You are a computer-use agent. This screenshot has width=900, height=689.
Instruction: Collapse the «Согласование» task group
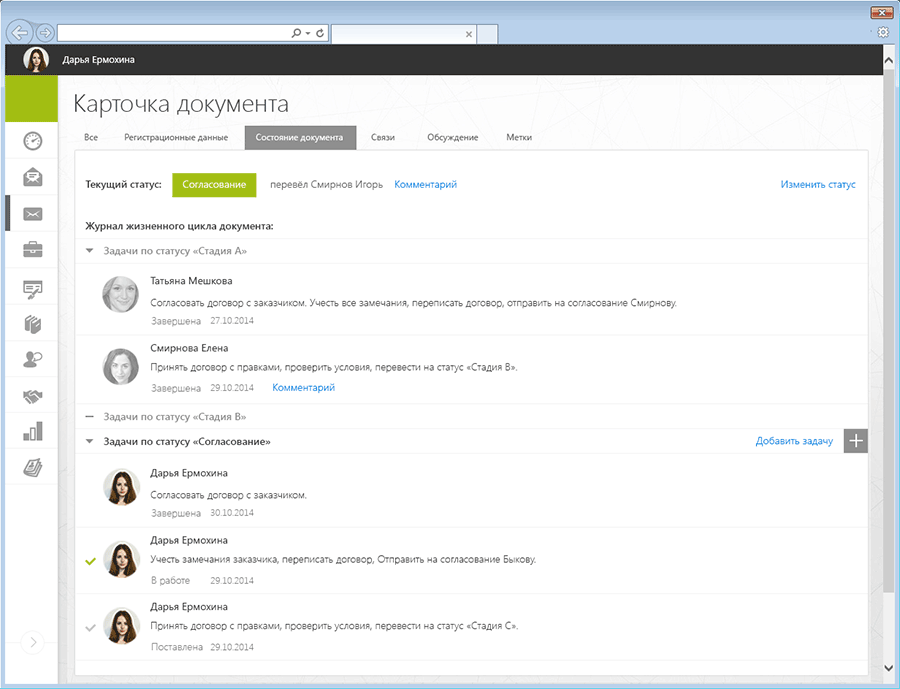(x=90, y=441)
